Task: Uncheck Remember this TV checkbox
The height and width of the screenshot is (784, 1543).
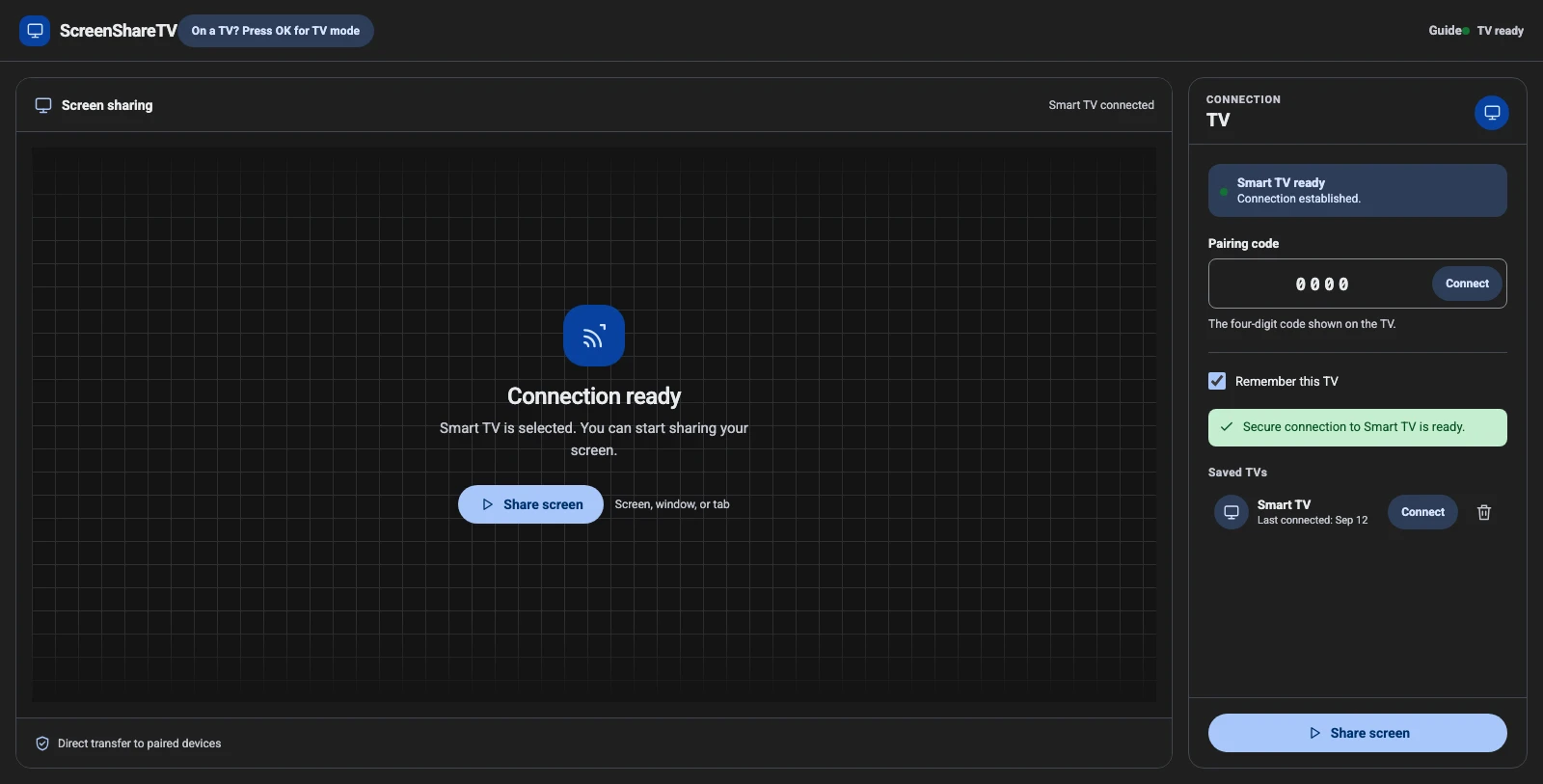Action: point(1217,381)
